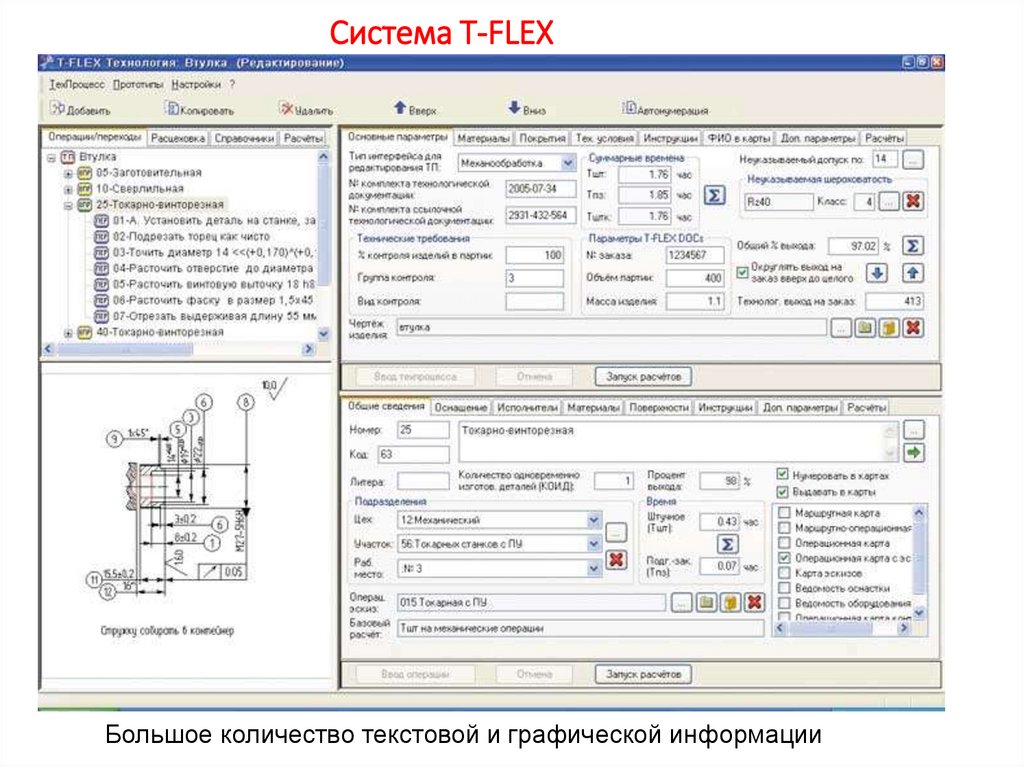Expand 40-Токарно-винторезная tree node

click(x=69, y=333)
